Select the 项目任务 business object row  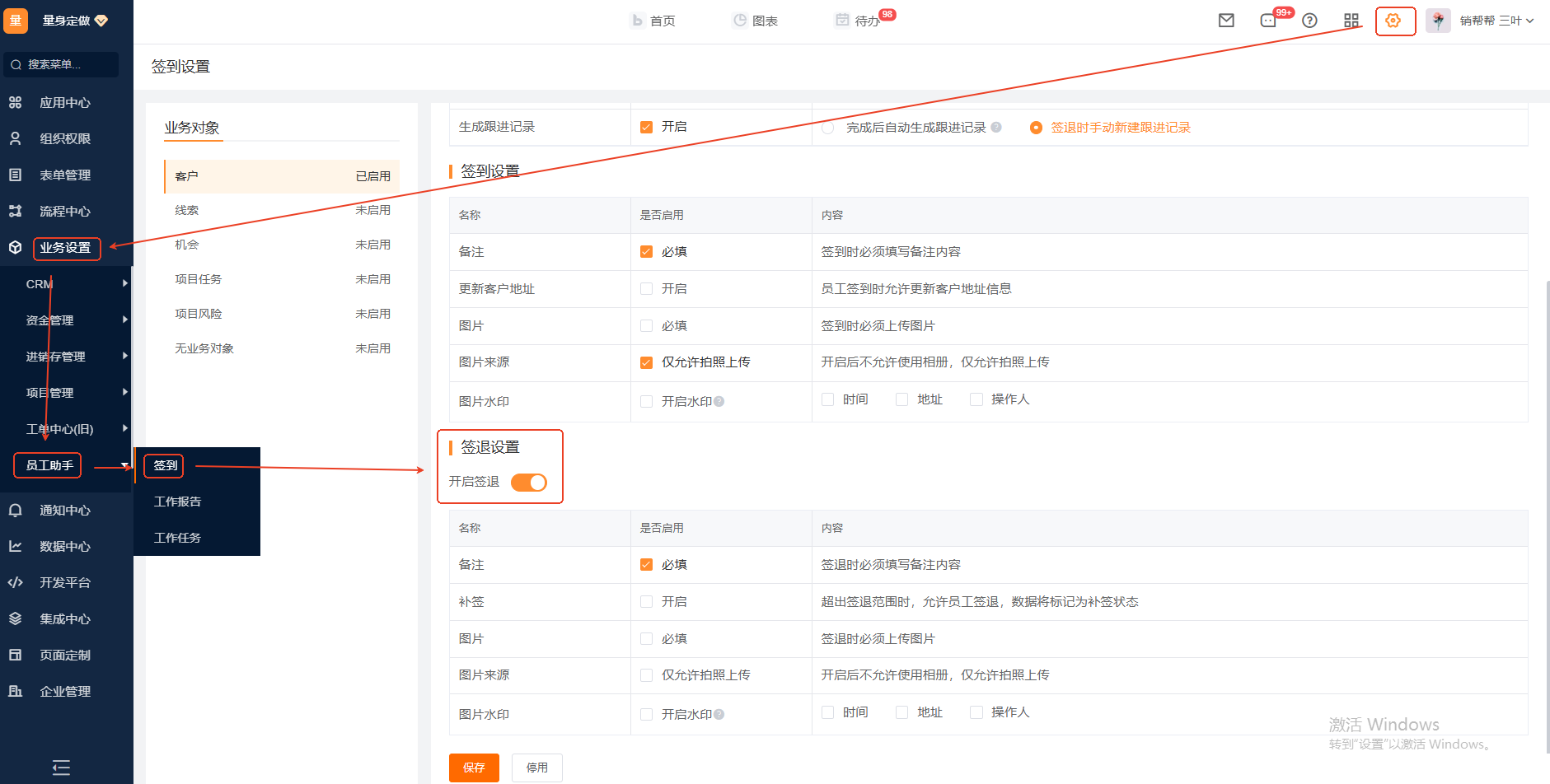(282, 280)
